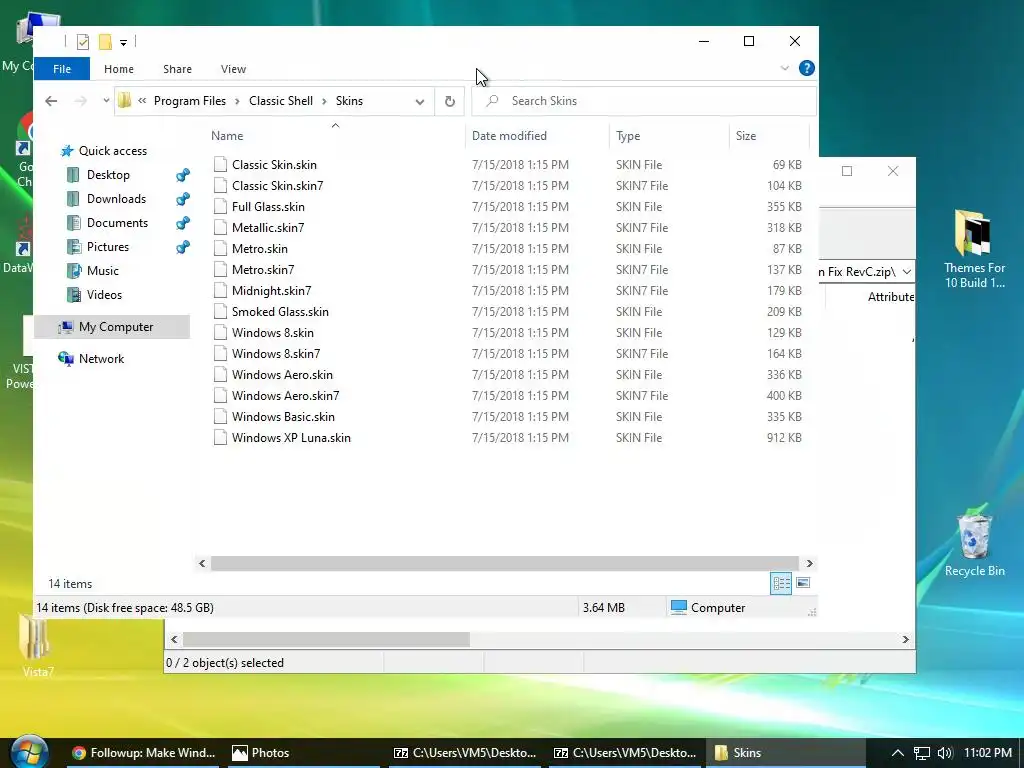Select the Metro.skin file icon

point(220,249)
